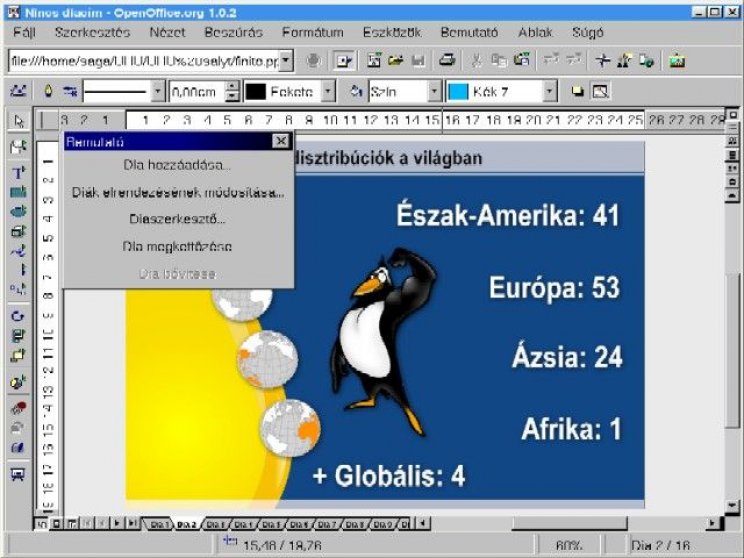Open the Súgó menu

click(587, 32)
